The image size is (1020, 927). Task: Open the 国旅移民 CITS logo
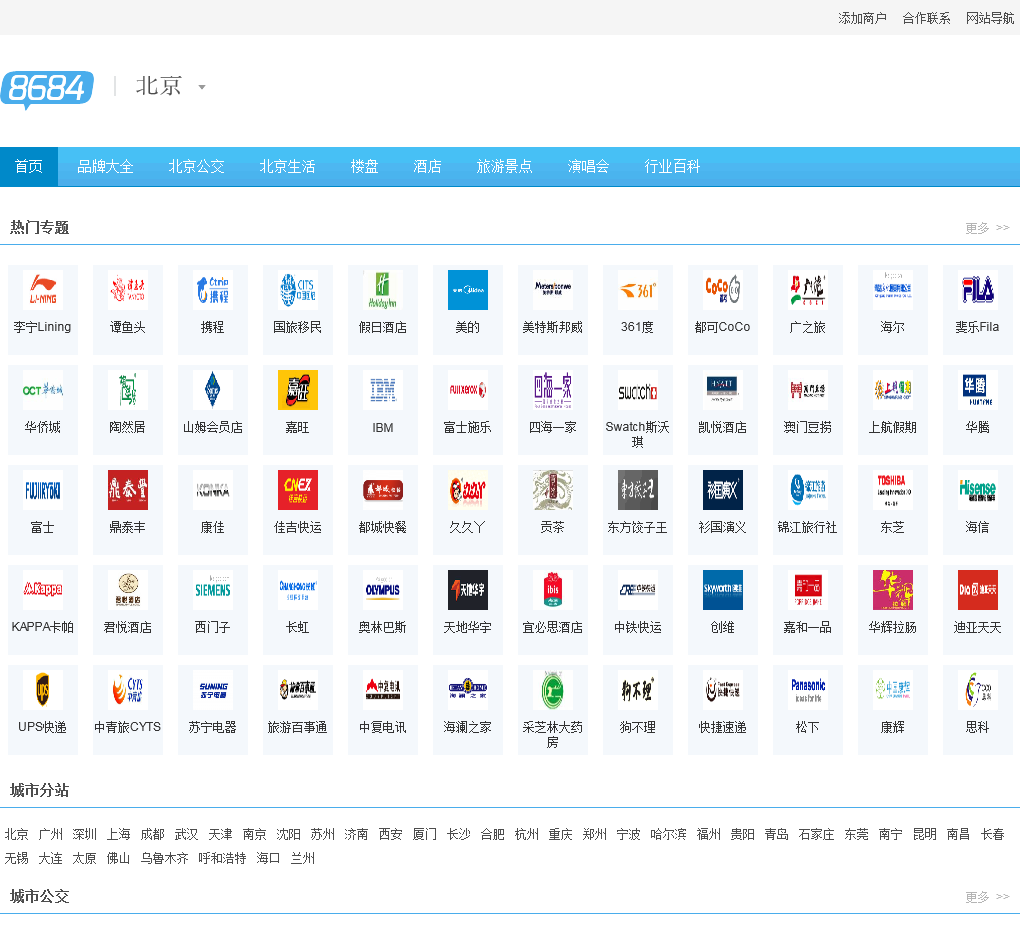coord(298,289)
